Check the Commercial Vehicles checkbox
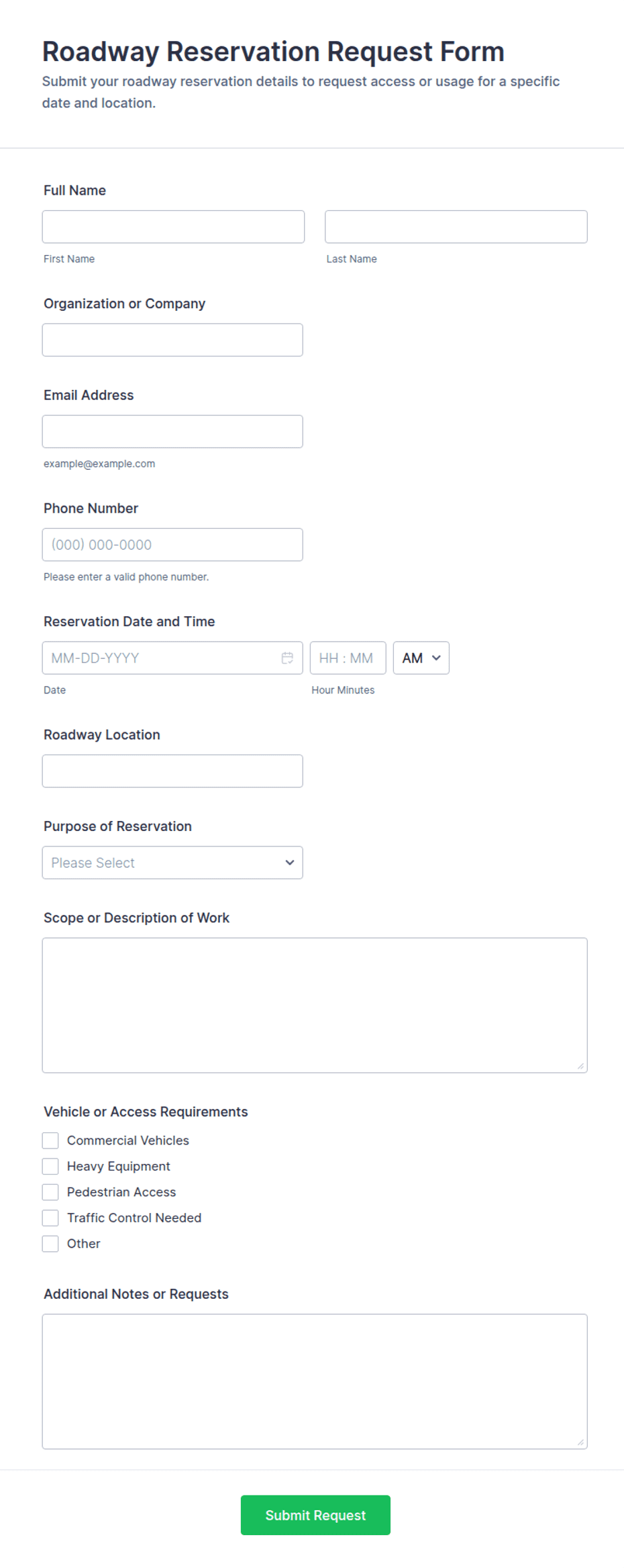This screenshot has height=1568, width=624. [50, 1140]
